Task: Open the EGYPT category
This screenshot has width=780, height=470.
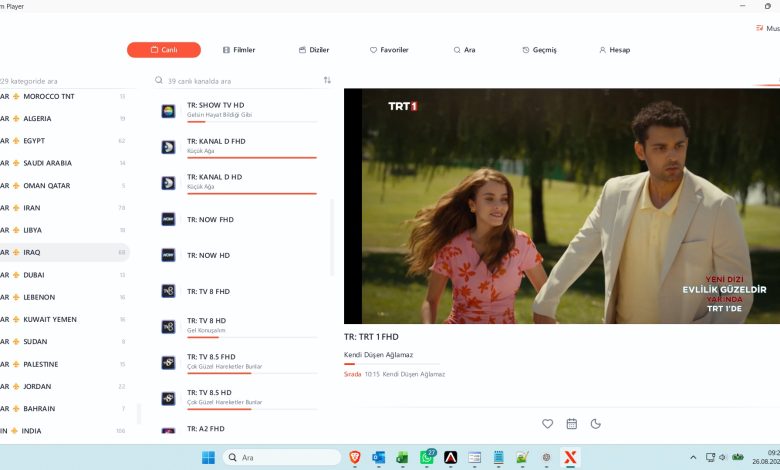Action: pyautogui.click(x=64, y=141)
